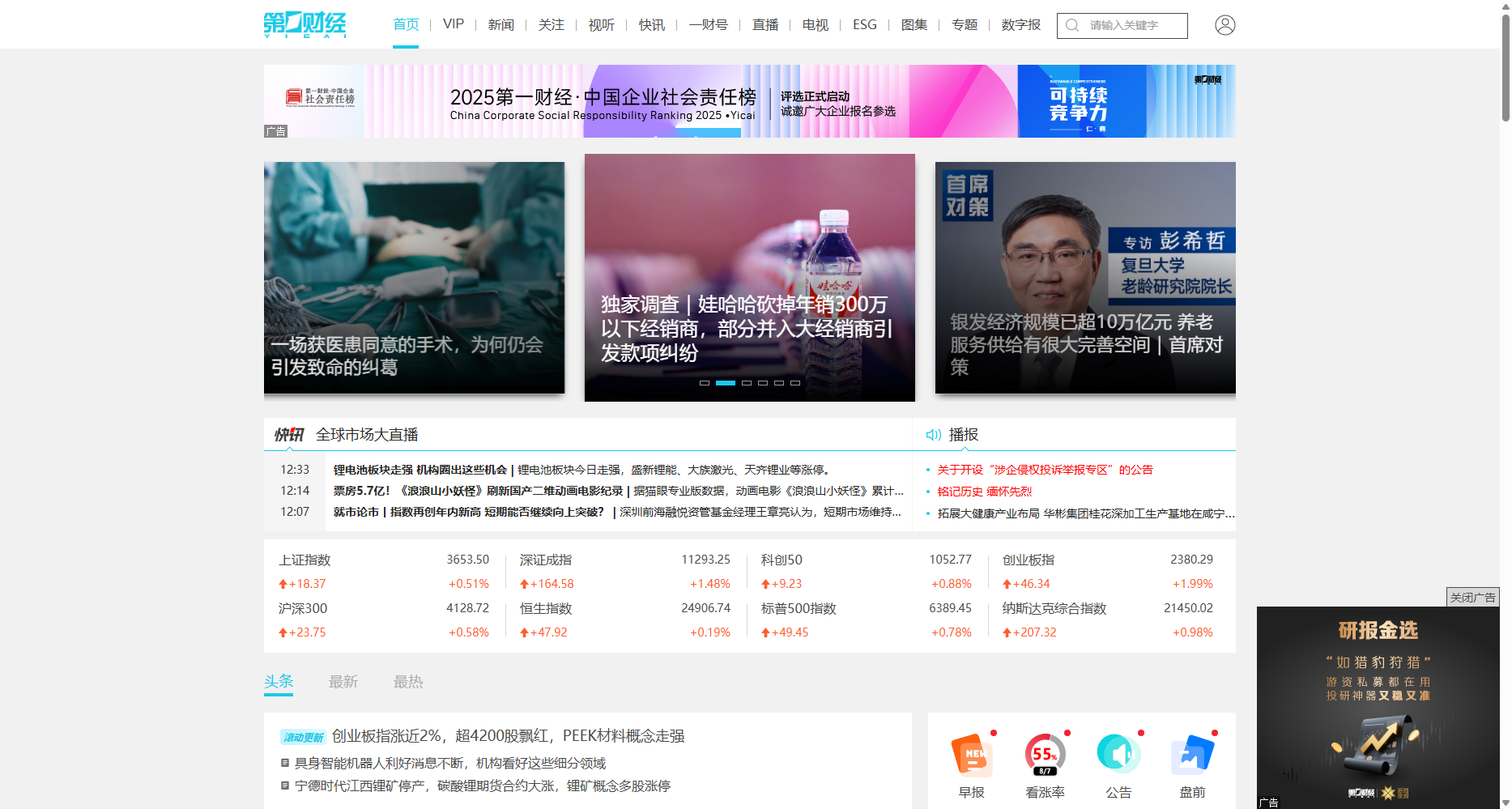This screenshot has width=1512, height=809.
Task: Open the surgery dispute article thumbnail
Action: coord(414,278)
